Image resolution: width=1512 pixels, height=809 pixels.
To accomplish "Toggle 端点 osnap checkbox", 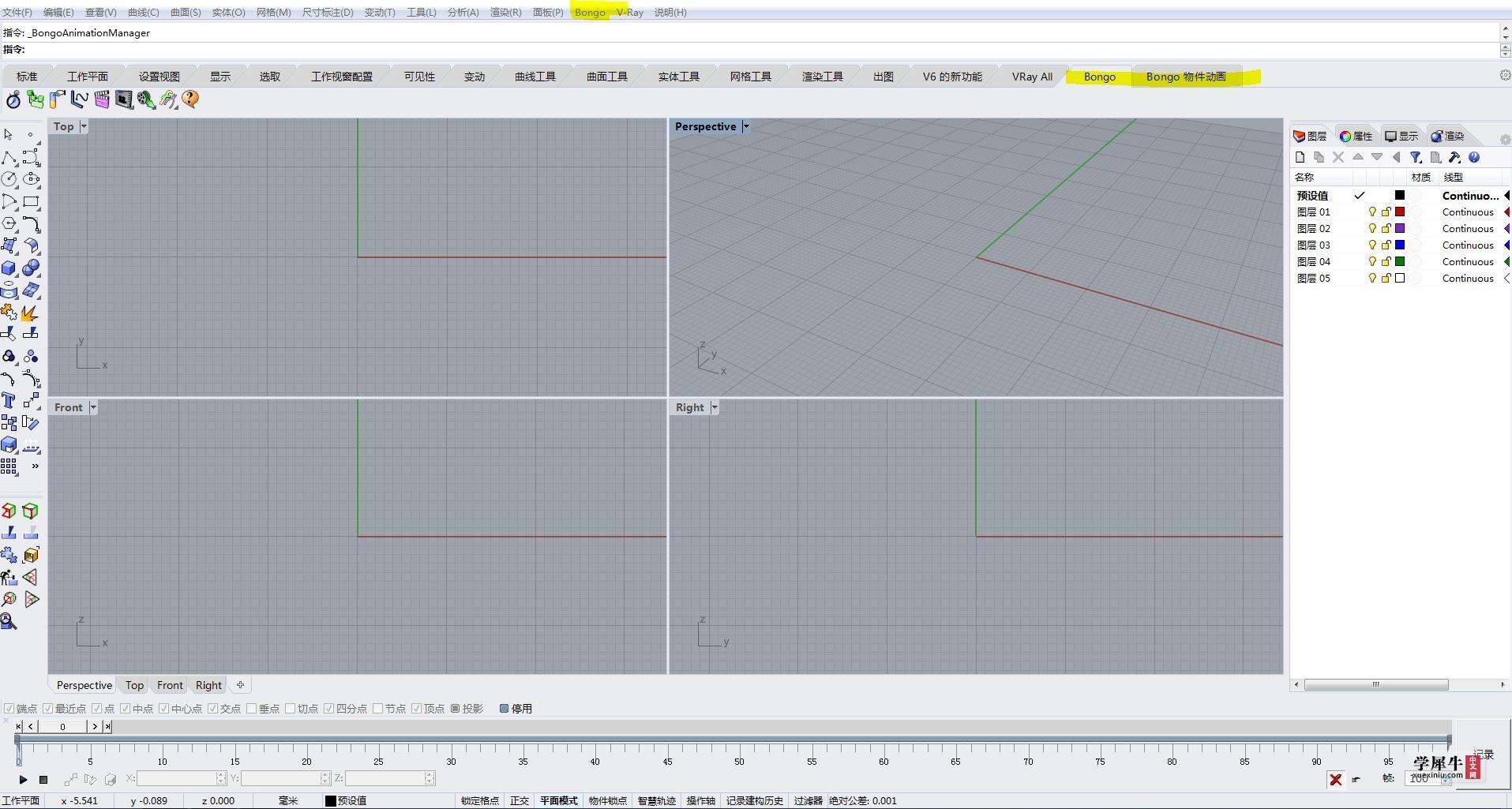I will pyautogui.click(x=9, y=709).
